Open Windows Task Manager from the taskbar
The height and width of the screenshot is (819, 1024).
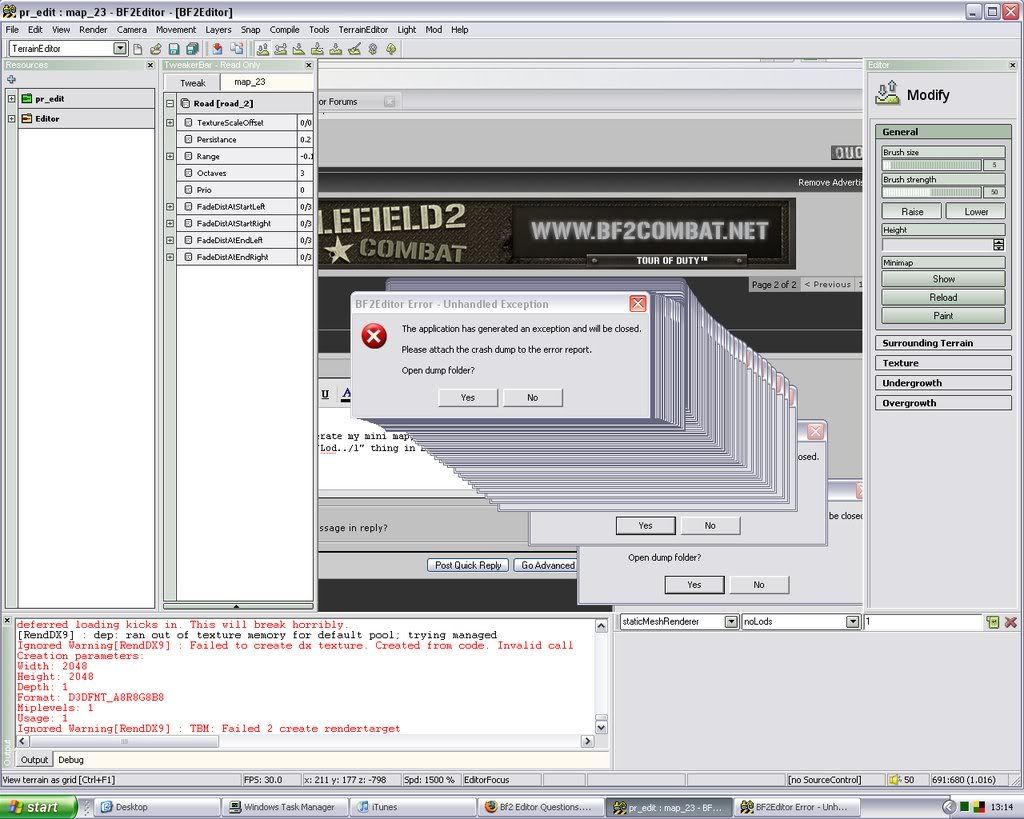pyautogui.click(x=284, y=807)
